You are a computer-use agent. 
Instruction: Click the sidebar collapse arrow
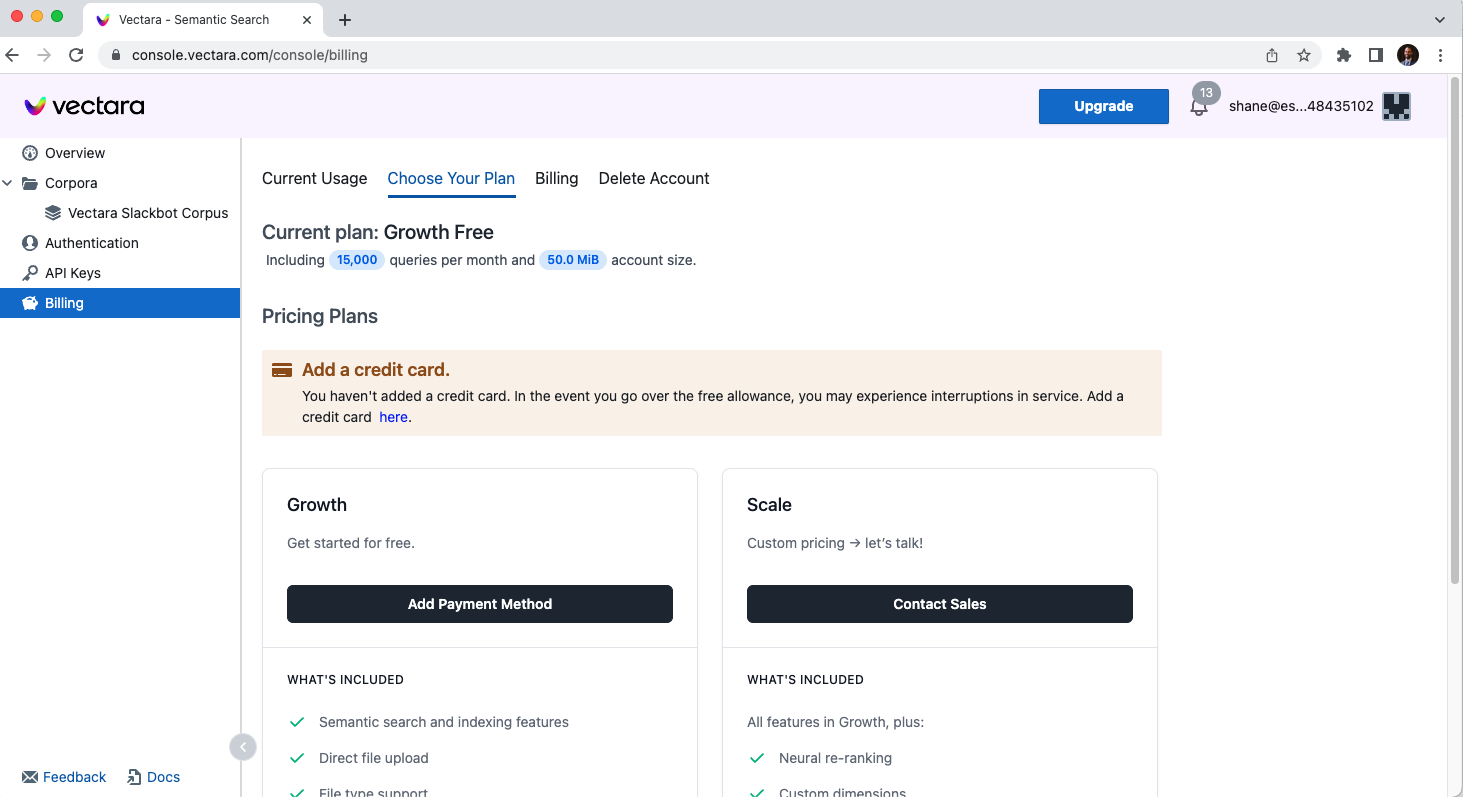pyautogui.click(x=242, y=746)
